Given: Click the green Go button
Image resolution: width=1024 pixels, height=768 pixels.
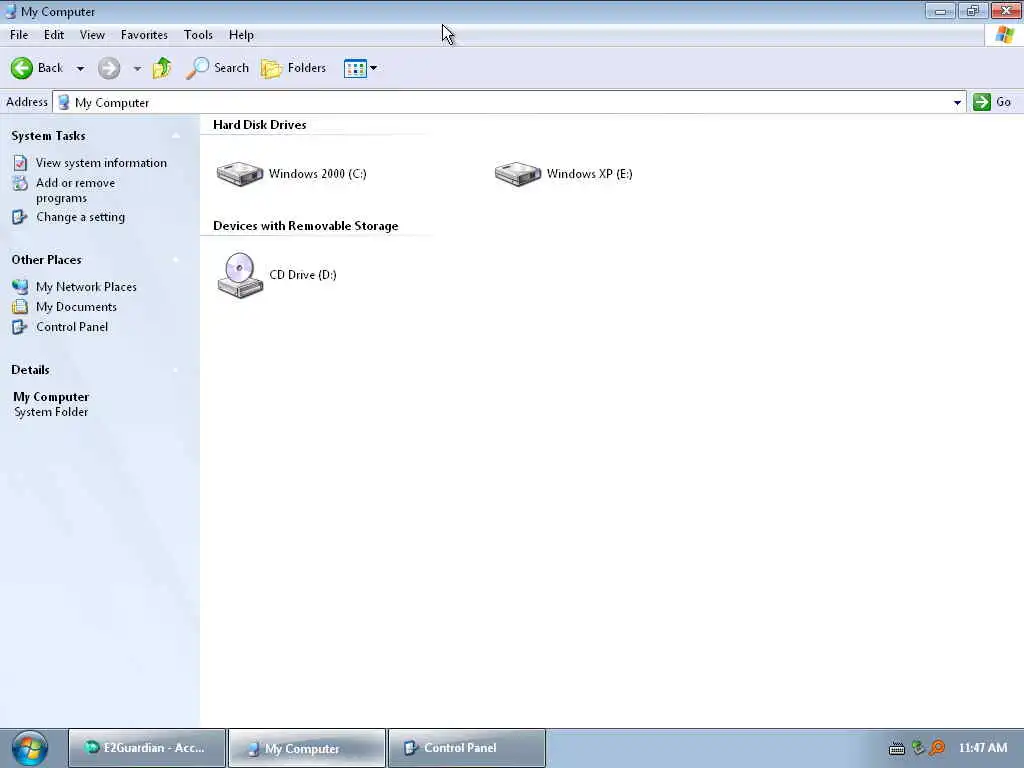Looking at the screenshot, I should 992,102.
